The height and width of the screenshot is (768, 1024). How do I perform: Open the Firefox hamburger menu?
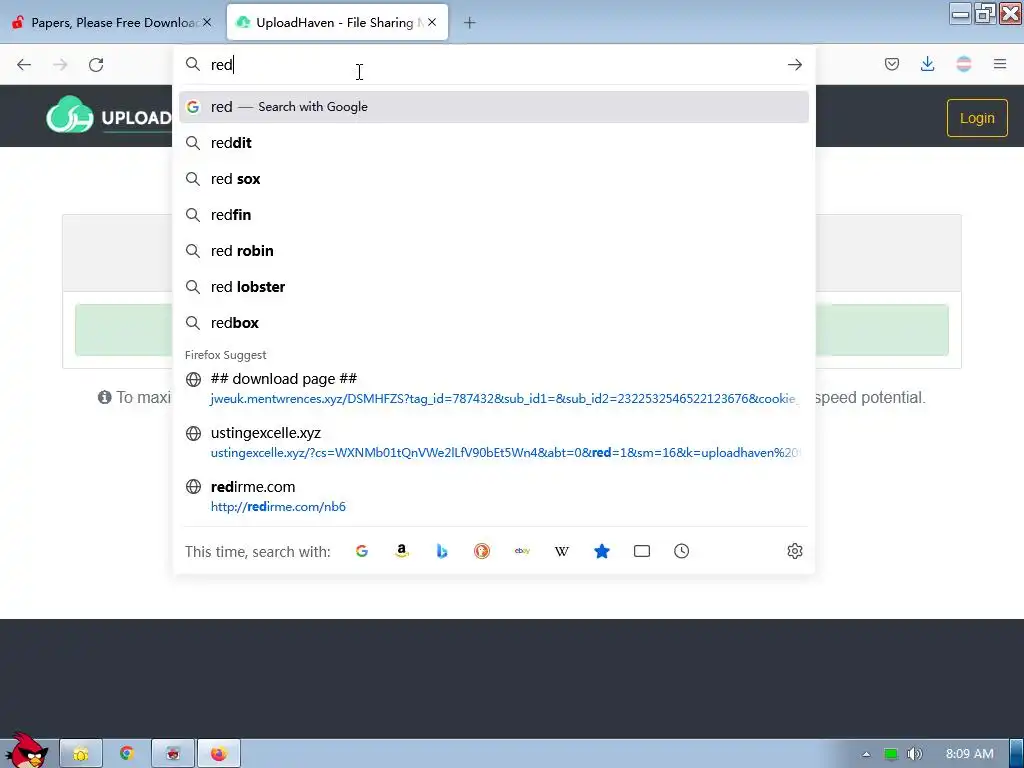pyautogui.click(x=1000, y=64)
